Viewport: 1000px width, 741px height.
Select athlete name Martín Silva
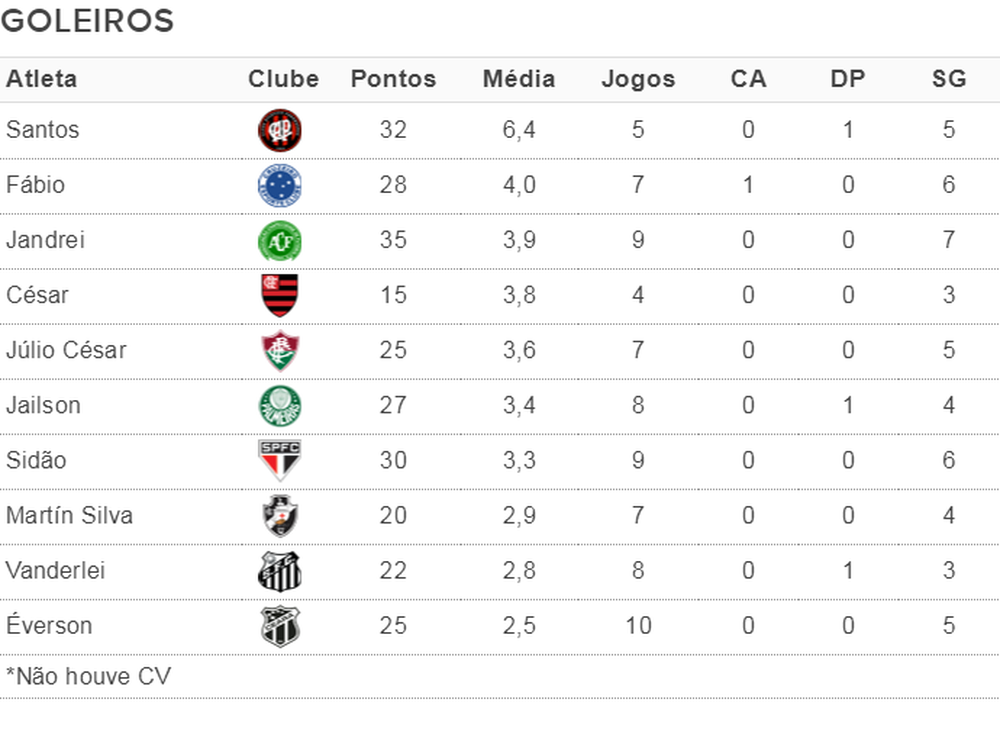tap(69, 516)
